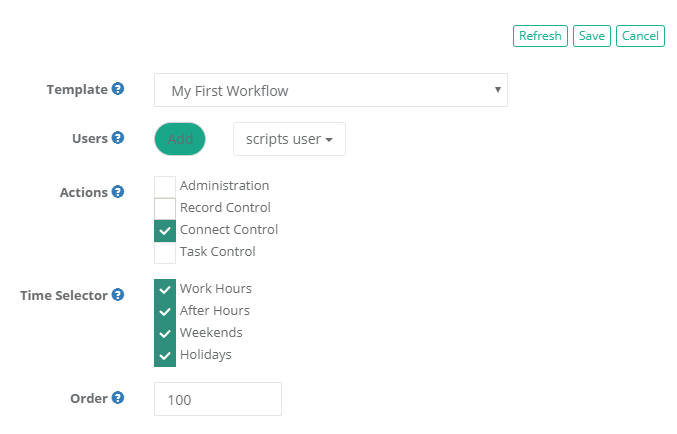Click the Refresh button

540,36
